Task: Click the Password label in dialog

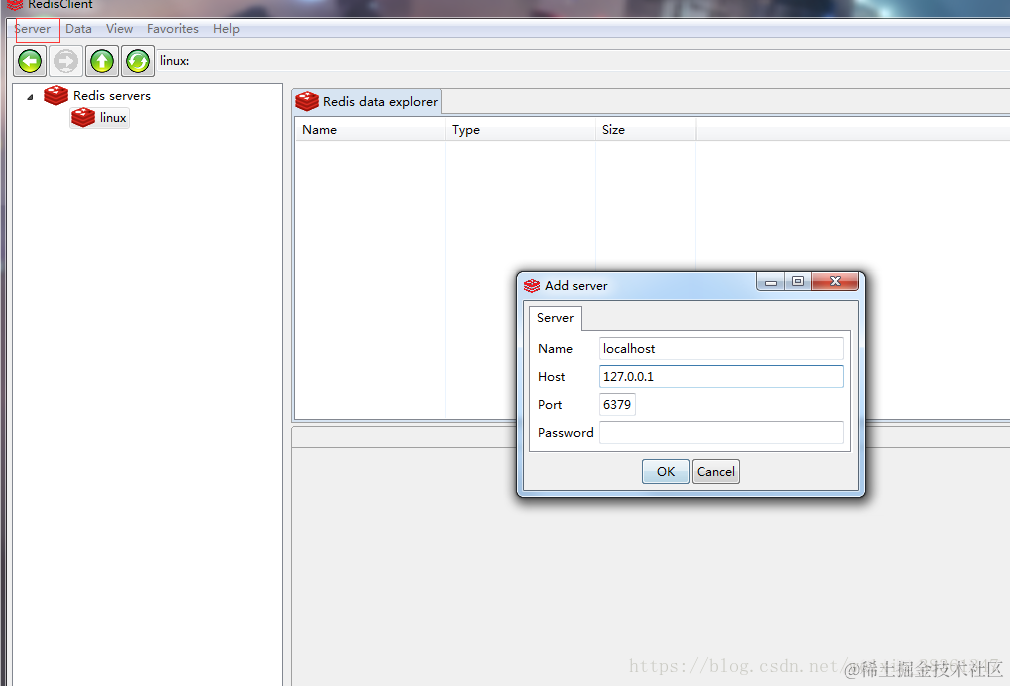Action: tap(566, 433)
